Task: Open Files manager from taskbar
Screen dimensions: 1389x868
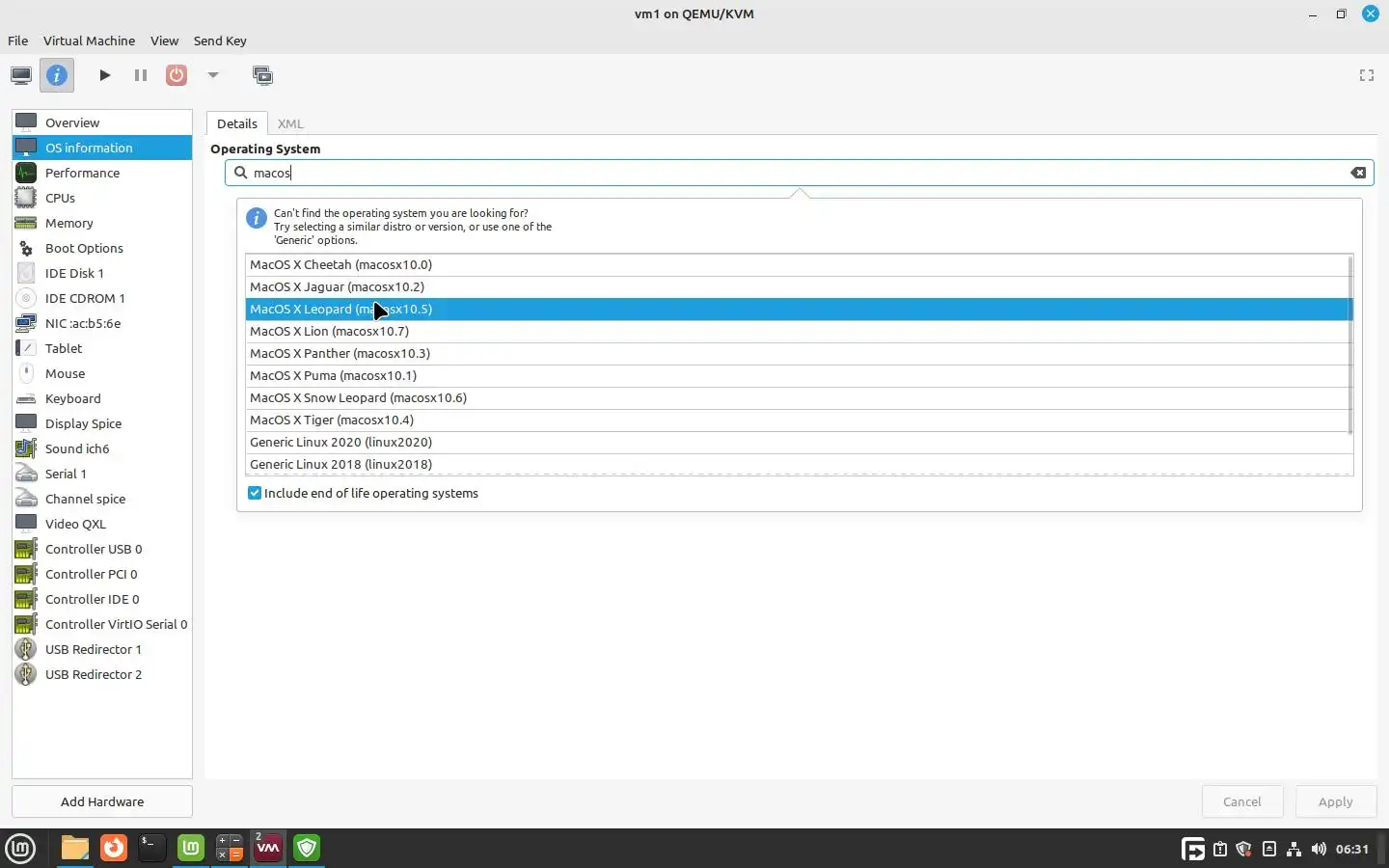Action: 74,848
